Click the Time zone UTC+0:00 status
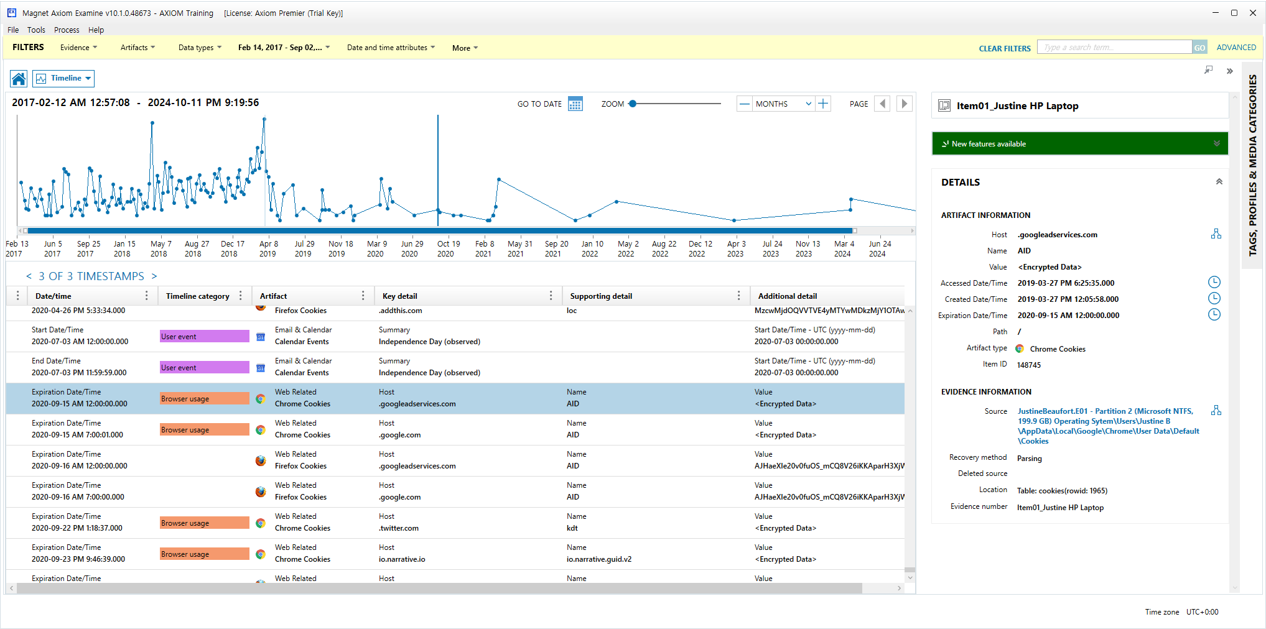This screenshot has height=629, width=1266. (1182, 612)
